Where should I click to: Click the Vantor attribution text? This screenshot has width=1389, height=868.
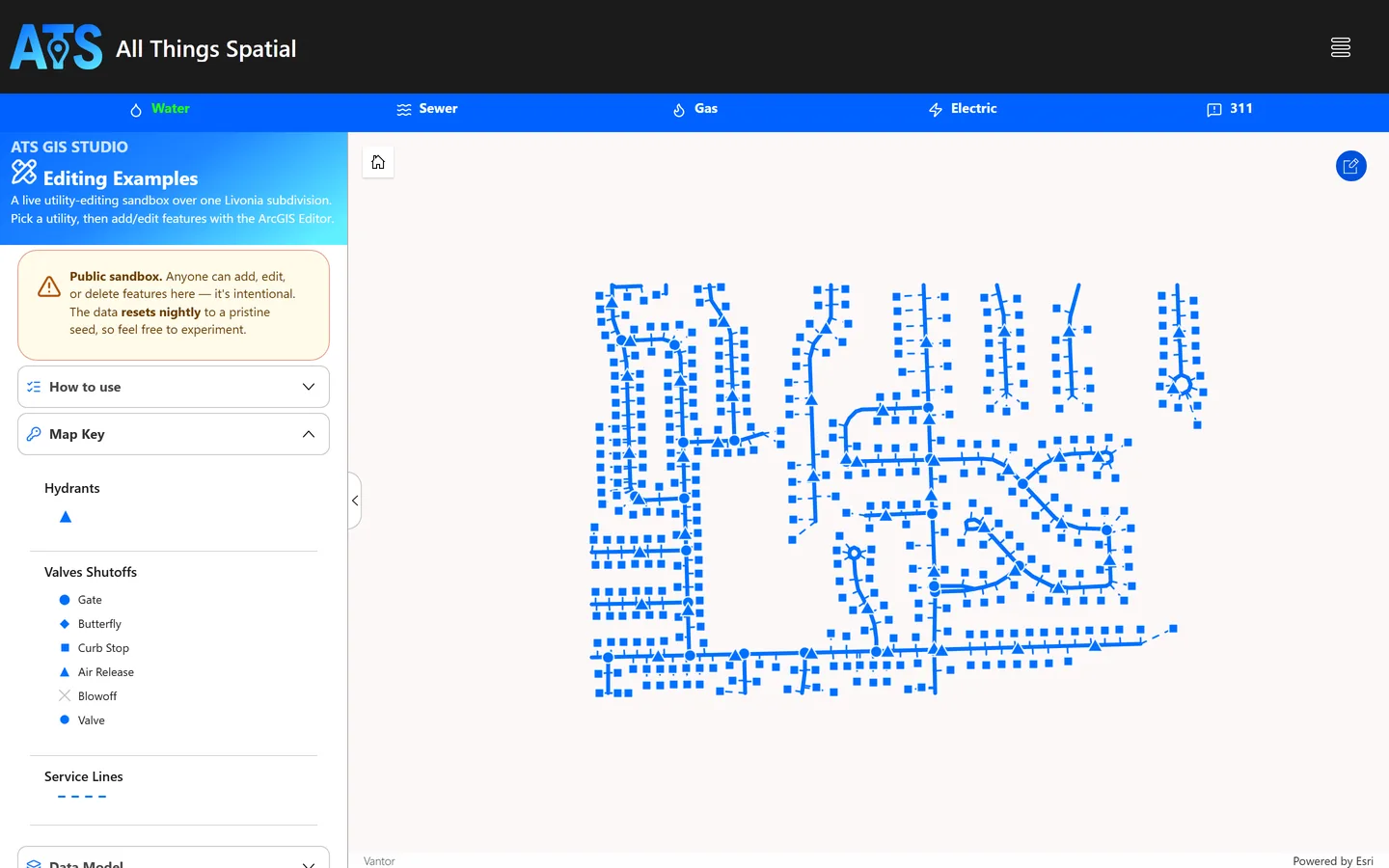tap(379, 861)
